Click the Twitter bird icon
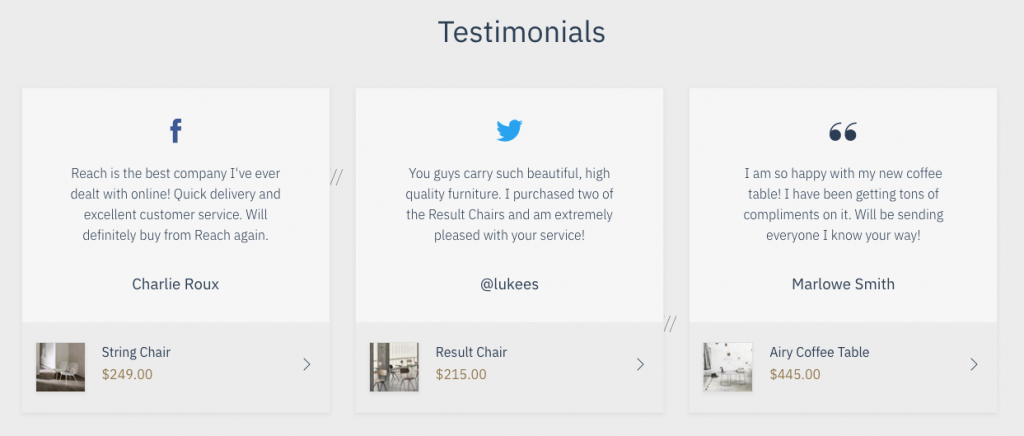1024x436 pixels. click(509, 130)
